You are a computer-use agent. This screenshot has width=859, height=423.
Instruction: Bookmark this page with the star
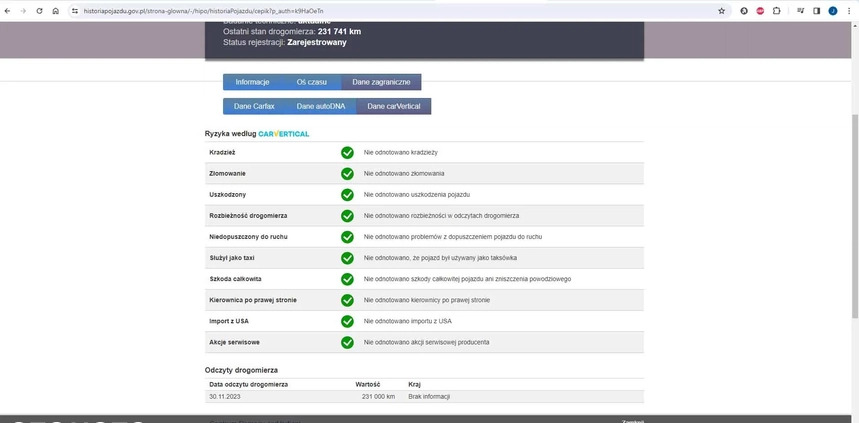click(x=721, y=11)
